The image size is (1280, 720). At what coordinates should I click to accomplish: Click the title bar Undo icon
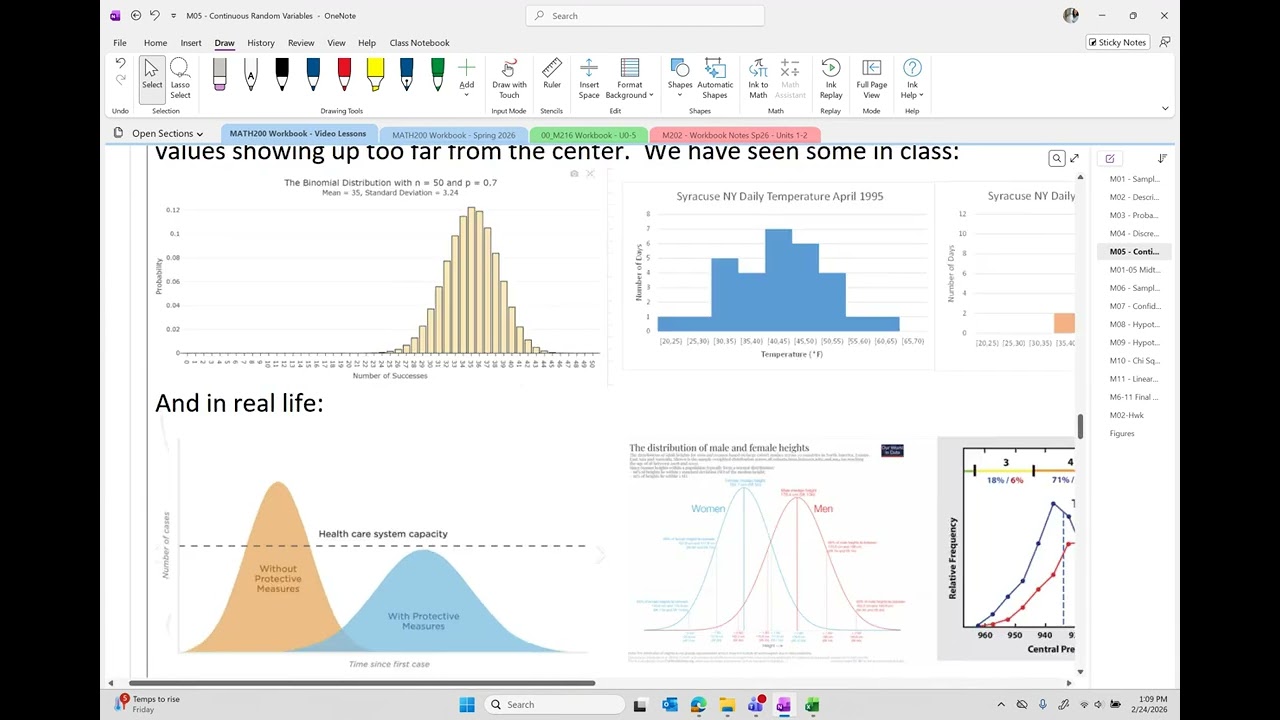point(154,16)
